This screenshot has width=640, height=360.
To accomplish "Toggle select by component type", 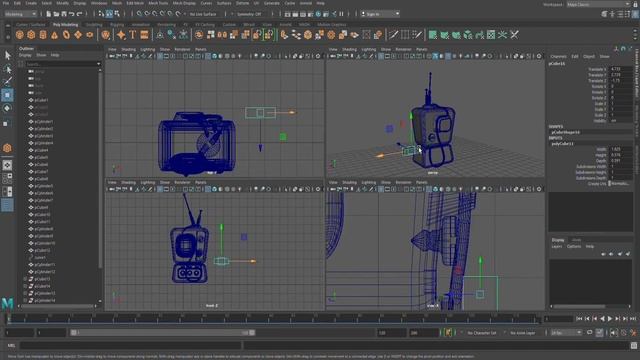I will (x=117, y=14).
